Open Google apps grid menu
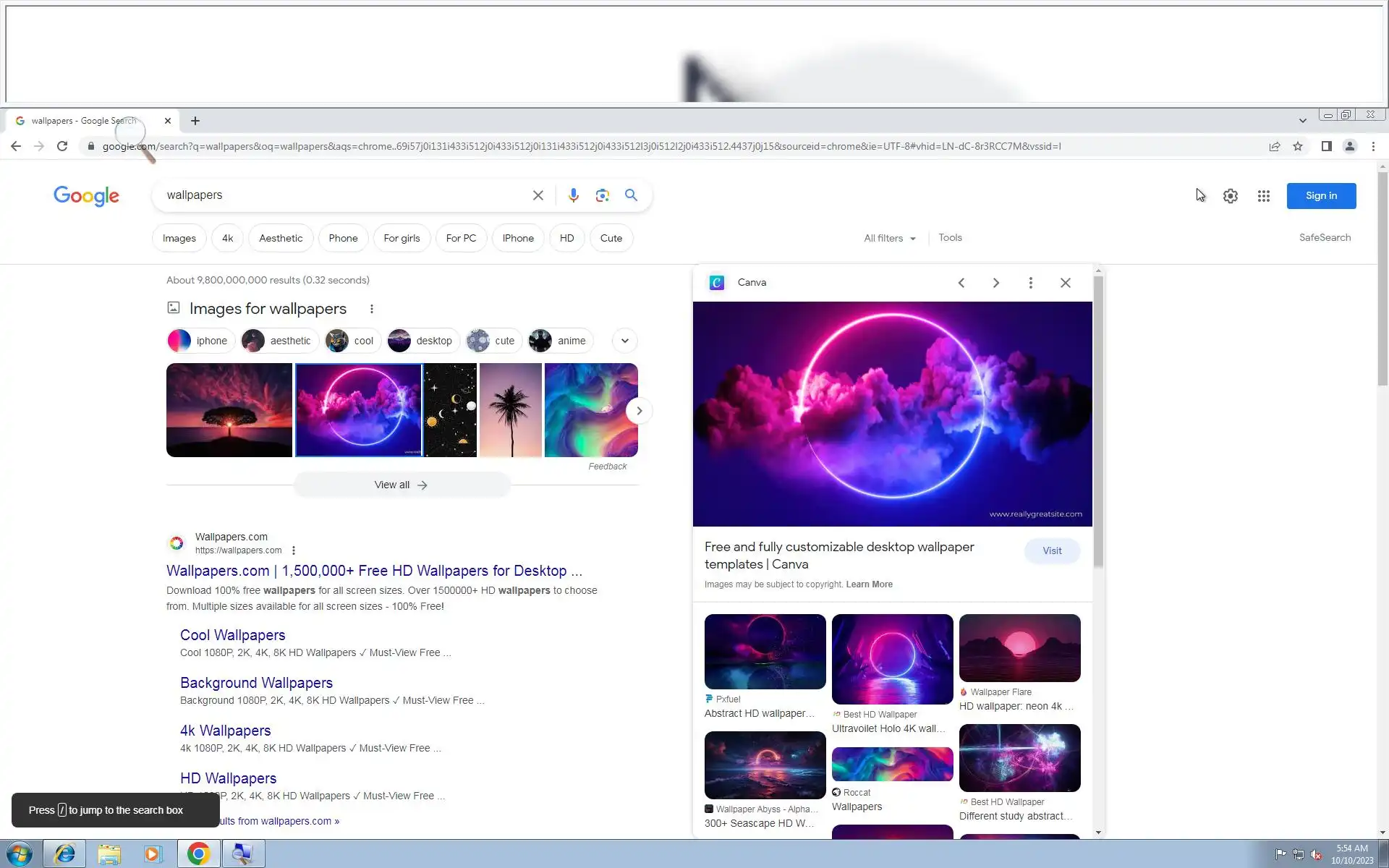1389x868 pixels. coord(1263,196)
